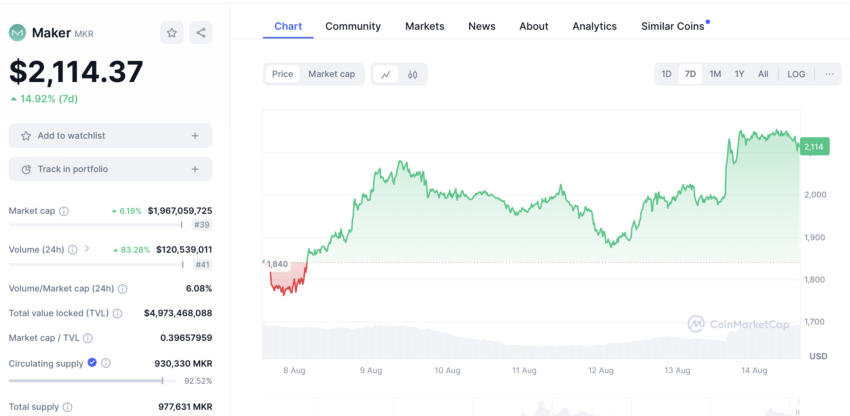Show Total value locked info icon
The width and height of the screenshot is (850, 416).
pyautogui.click(x=118, y=313)
